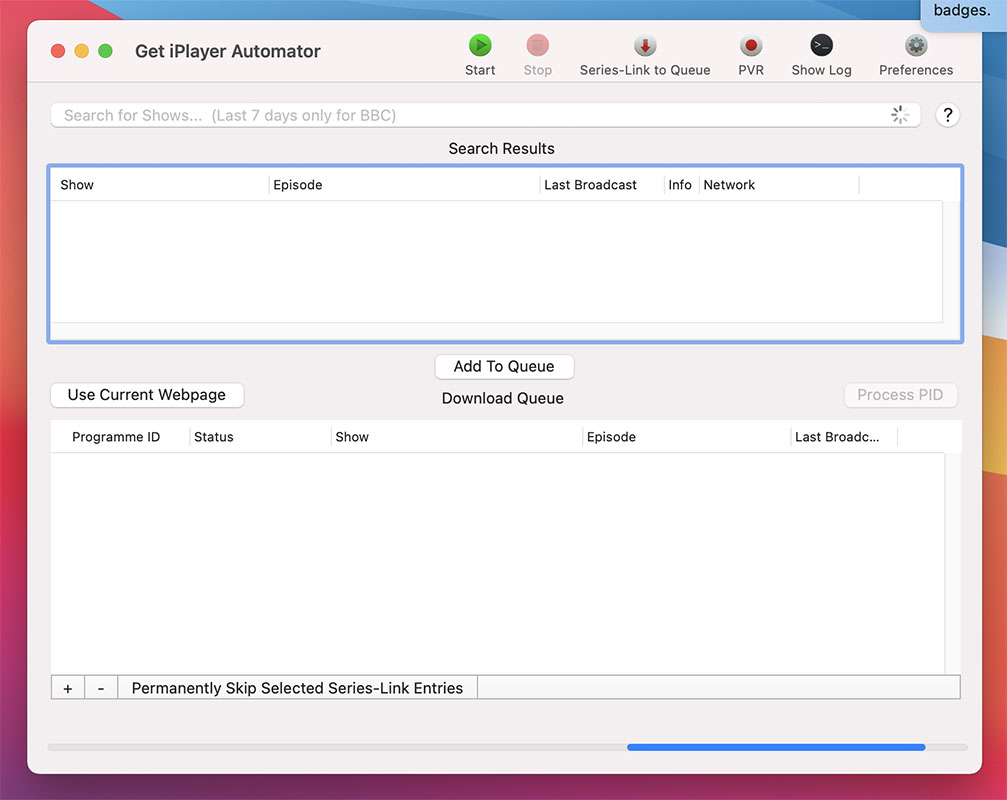Open the PVR record icon

click(x=751, y=46)
